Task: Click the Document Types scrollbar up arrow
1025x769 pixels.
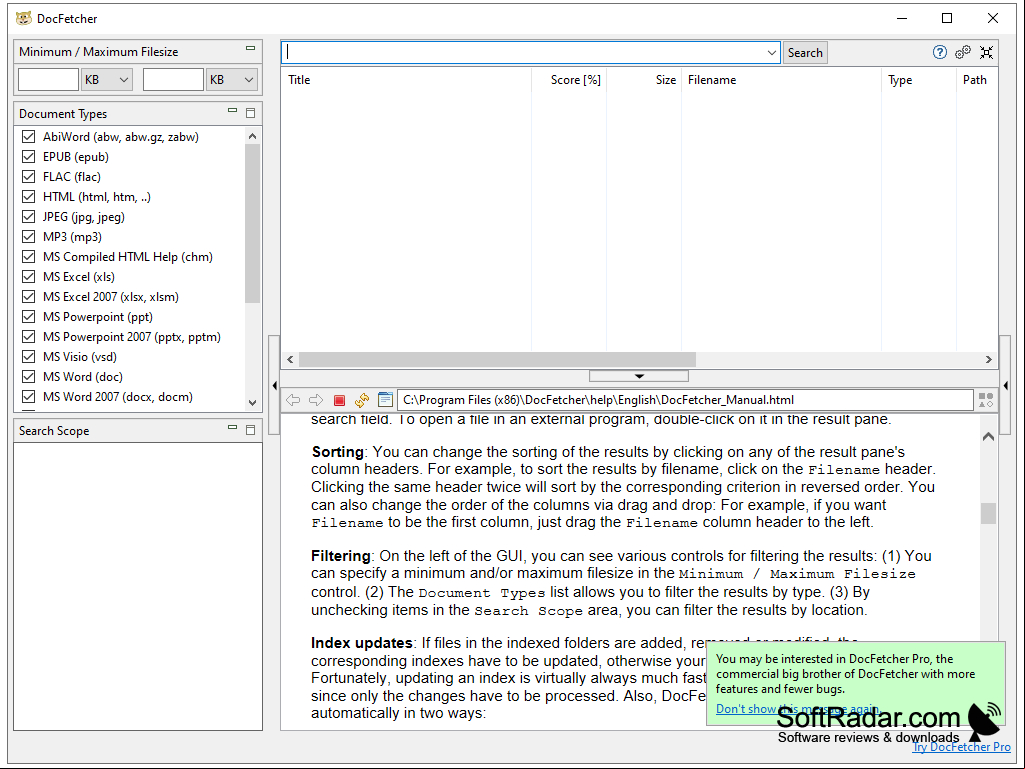Action: 252,136
